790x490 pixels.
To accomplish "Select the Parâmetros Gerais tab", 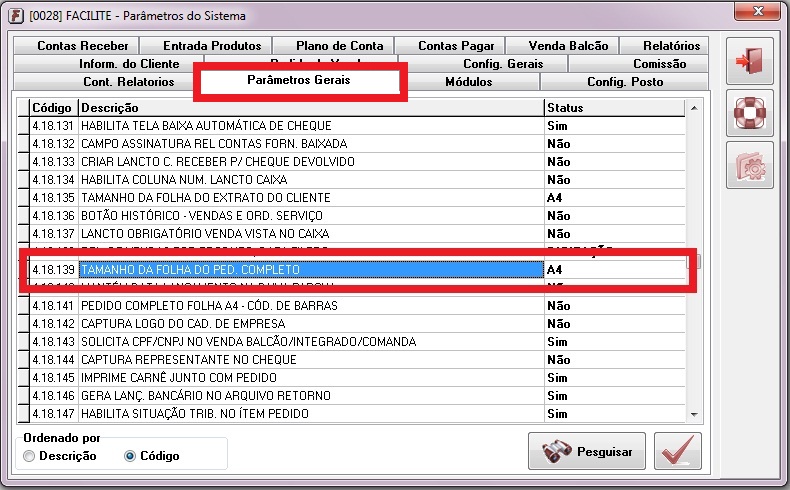I will (299, 81).
